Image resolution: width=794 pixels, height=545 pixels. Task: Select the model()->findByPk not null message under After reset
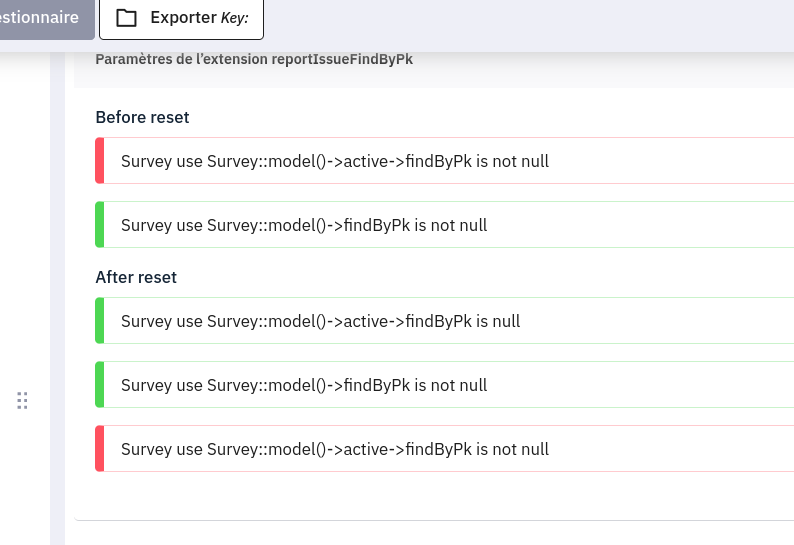(304, 385)
